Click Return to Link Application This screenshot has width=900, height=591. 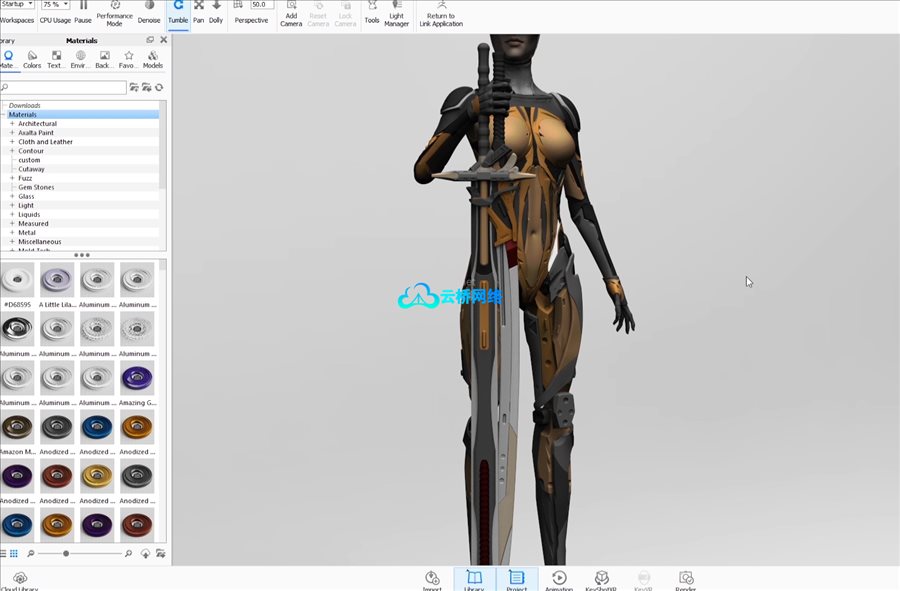[441, 14]
